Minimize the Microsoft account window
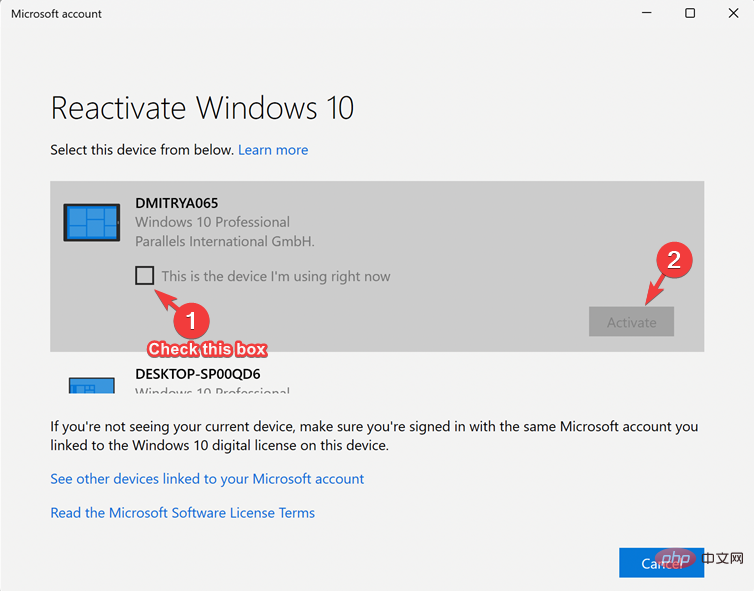Image resolution: width=754 pixels, height=591 pixels. click(647, 13)
